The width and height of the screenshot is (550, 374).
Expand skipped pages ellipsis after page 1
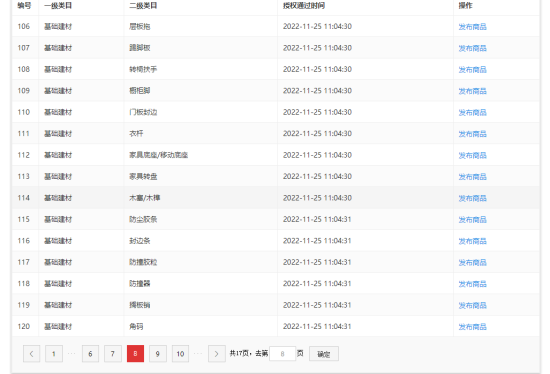(72, 353)
